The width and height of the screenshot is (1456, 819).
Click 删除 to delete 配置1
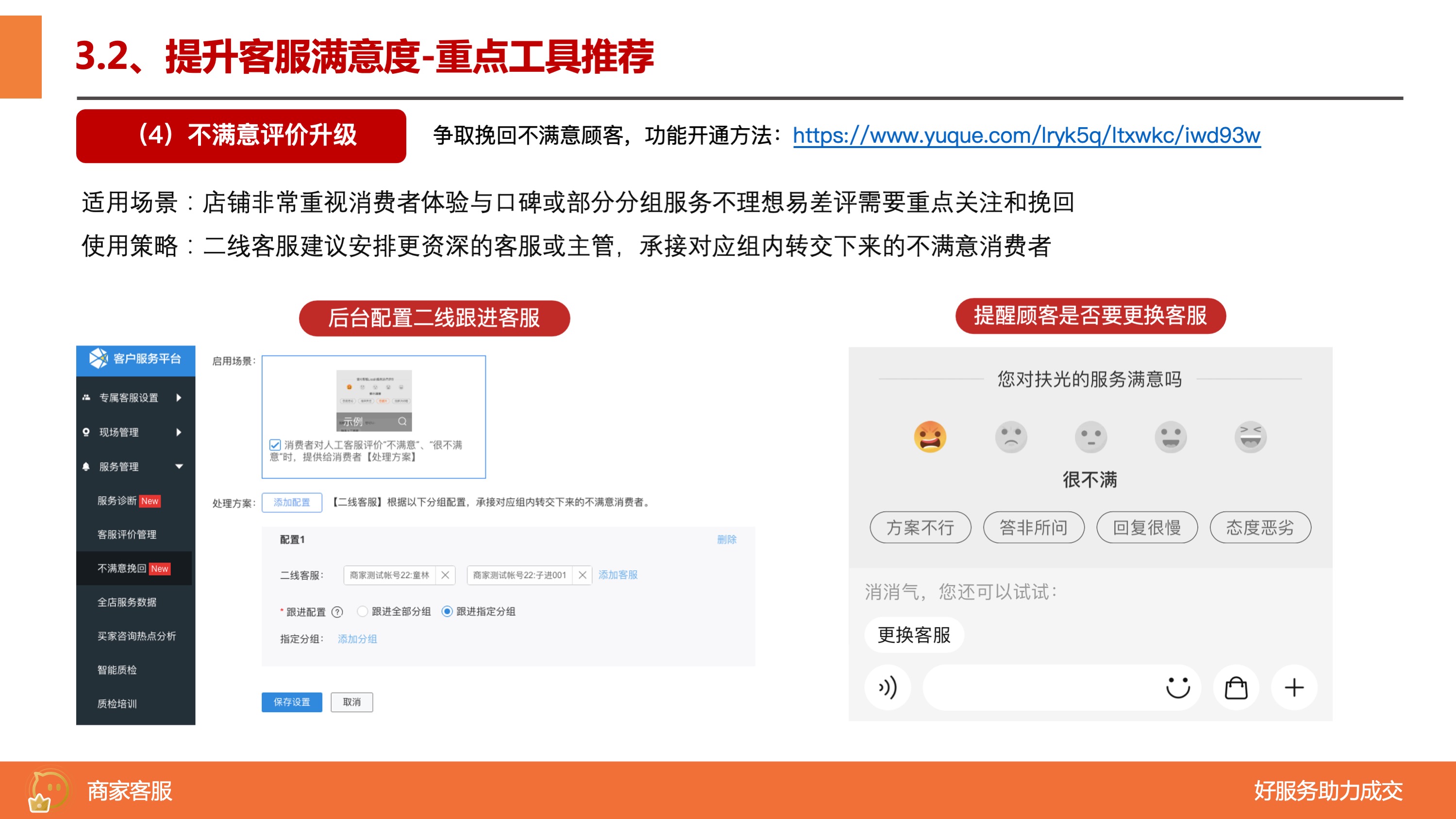pyautogui.click(x=726, y=539)
